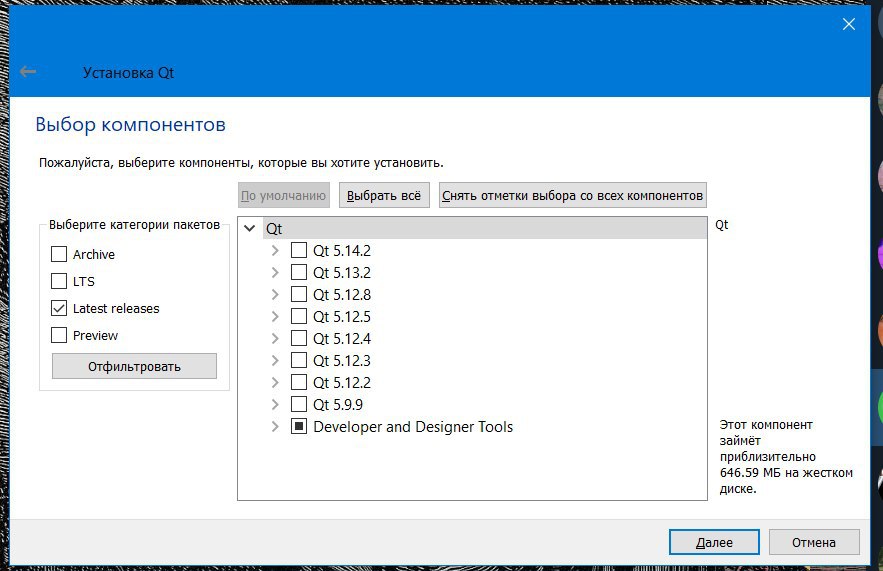Check the Qt 5.12.8 component
This screenshot has width=883, height=571.
pos(298,294)
